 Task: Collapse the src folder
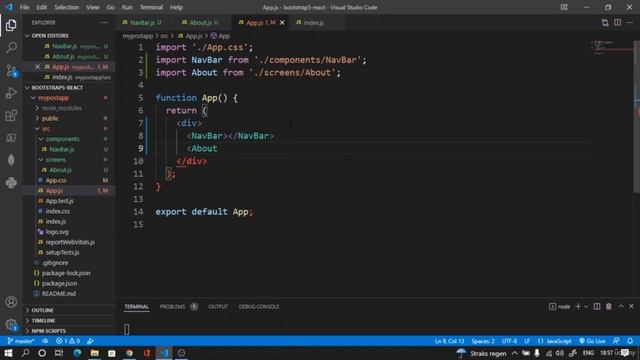[x=46, y=129]
